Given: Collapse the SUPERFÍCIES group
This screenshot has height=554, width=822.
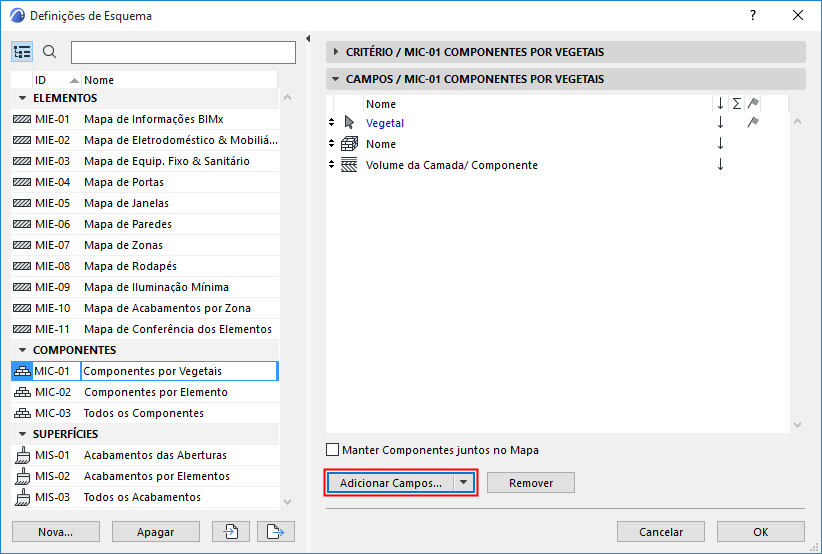Looking at the screenshot, I should click(22, 433).
